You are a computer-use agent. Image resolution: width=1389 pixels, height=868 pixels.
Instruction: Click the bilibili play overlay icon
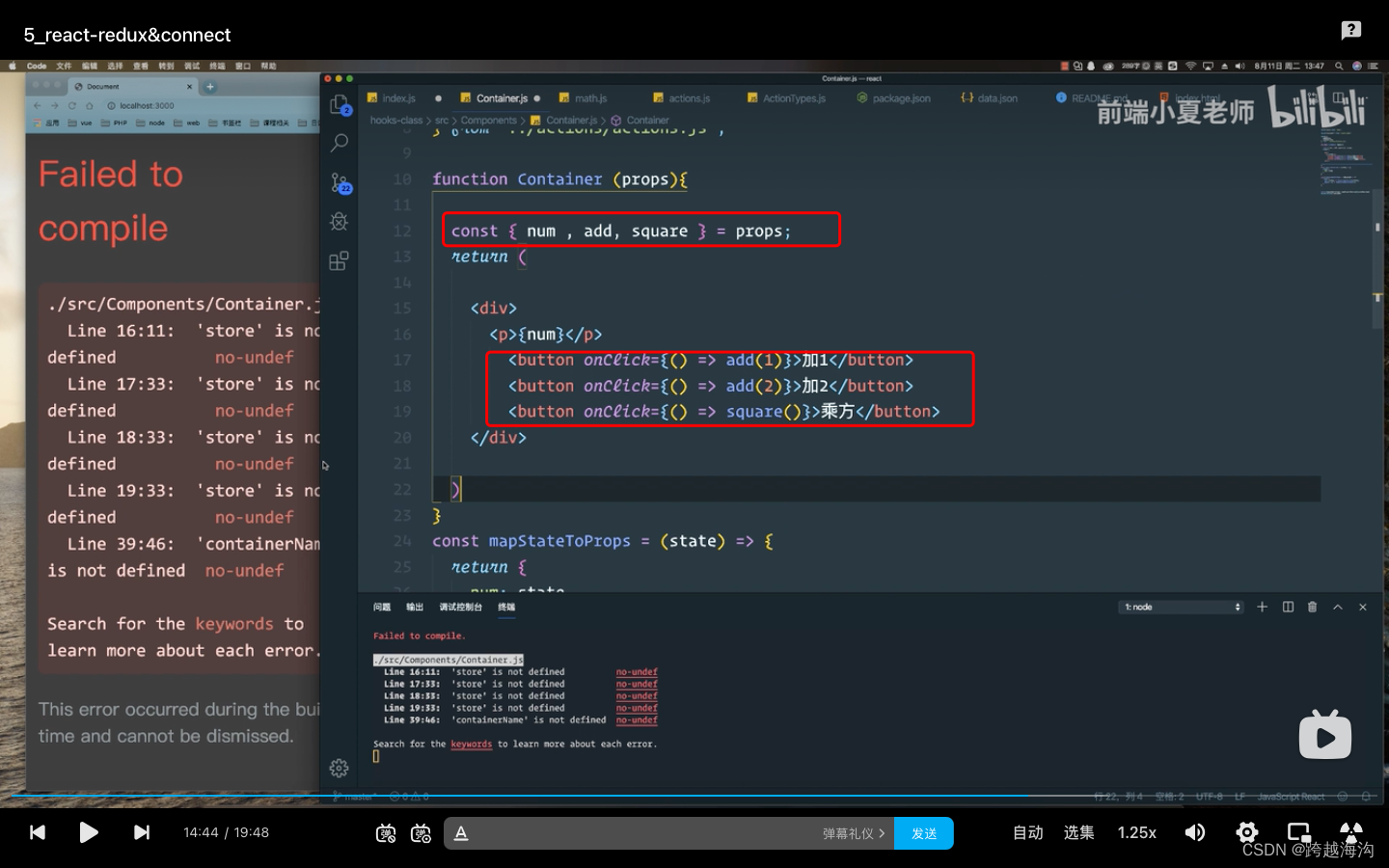pos(1325,735)
